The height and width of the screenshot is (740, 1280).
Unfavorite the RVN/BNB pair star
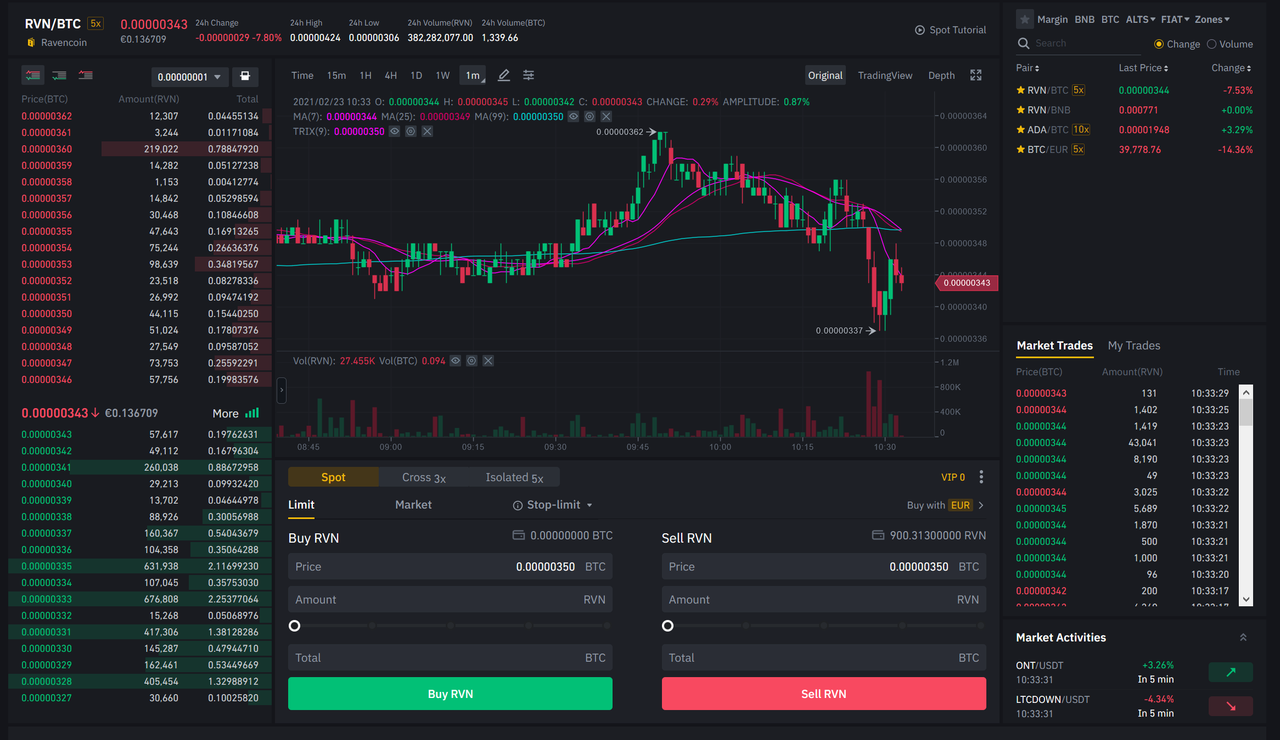click(x=1021, y=110)
